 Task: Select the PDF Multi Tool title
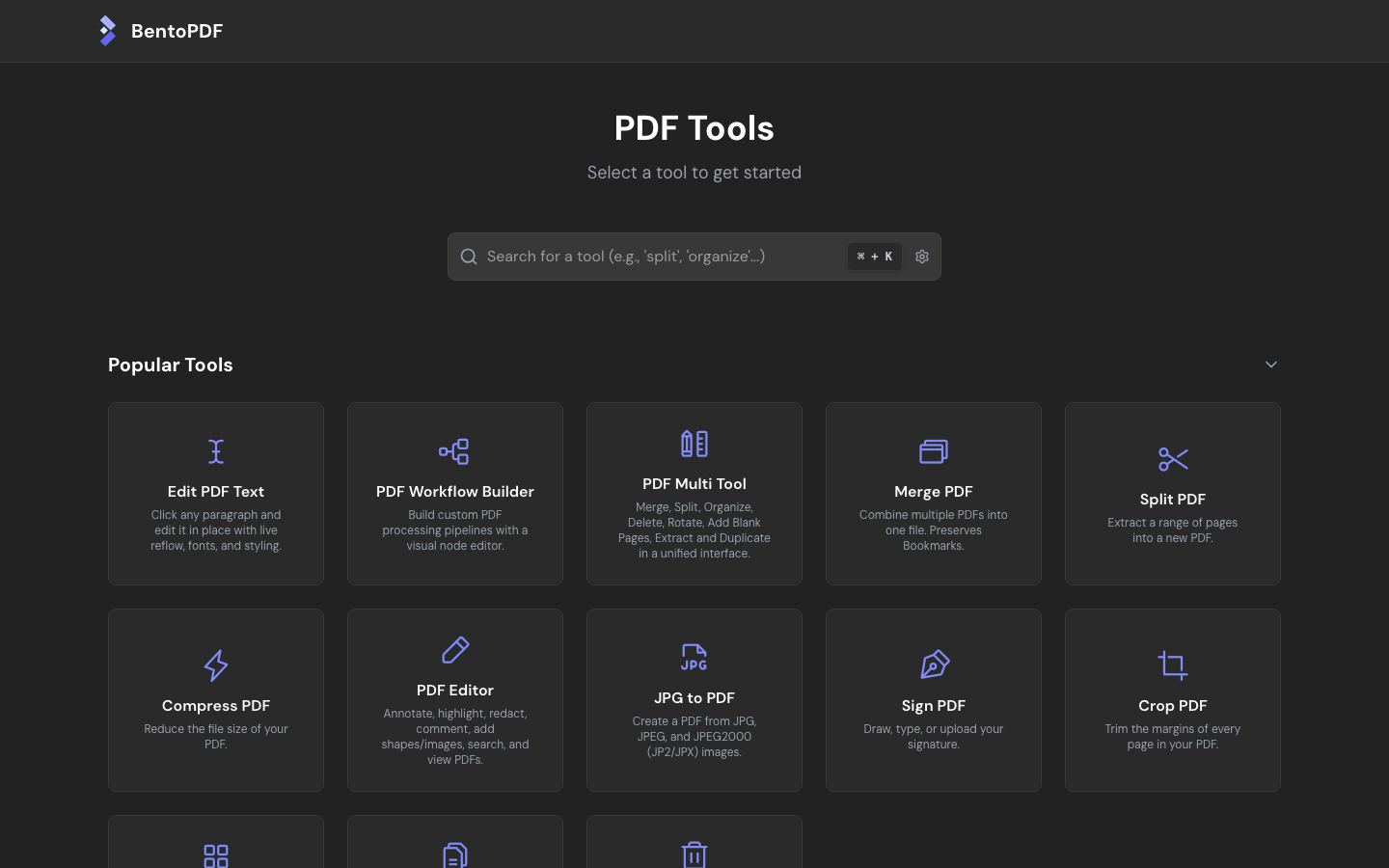click(x=694, y=484)
